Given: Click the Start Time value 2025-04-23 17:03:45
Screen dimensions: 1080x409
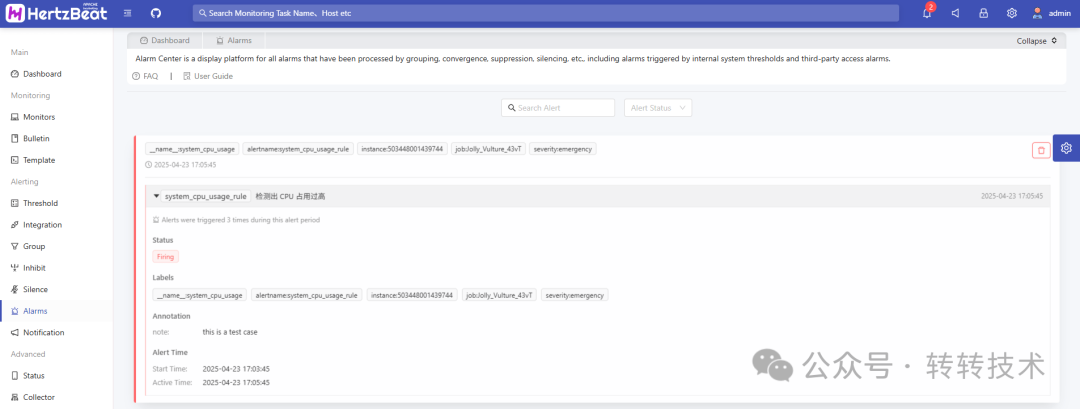Looking at the screenshot, I should pos(236,369).
